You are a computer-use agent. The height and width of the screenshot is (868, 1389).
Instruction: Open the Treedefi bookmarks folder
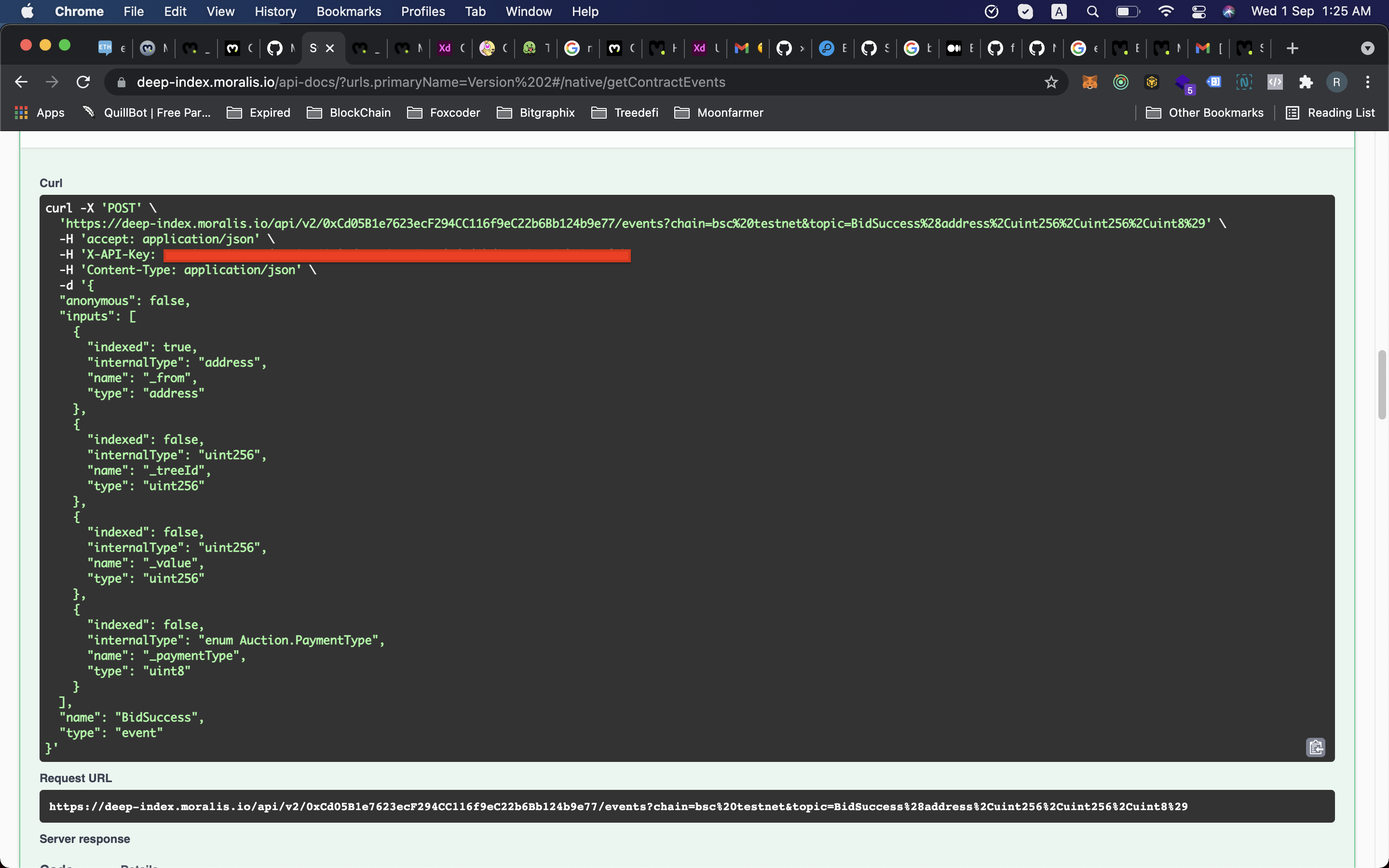(625, 112)
